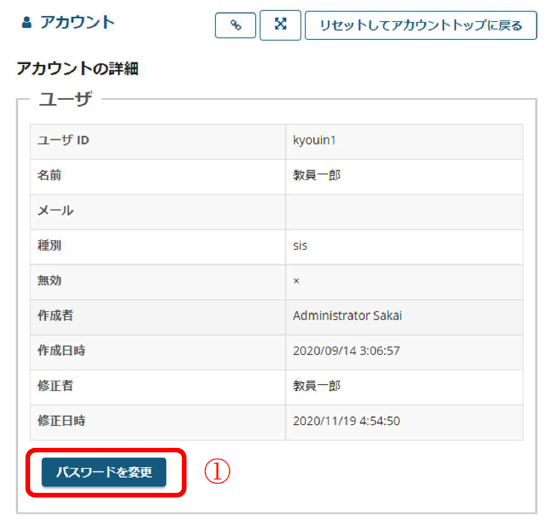Select the kyouin1 user ID value
The image size is (553, 529).
click(314, 140)
